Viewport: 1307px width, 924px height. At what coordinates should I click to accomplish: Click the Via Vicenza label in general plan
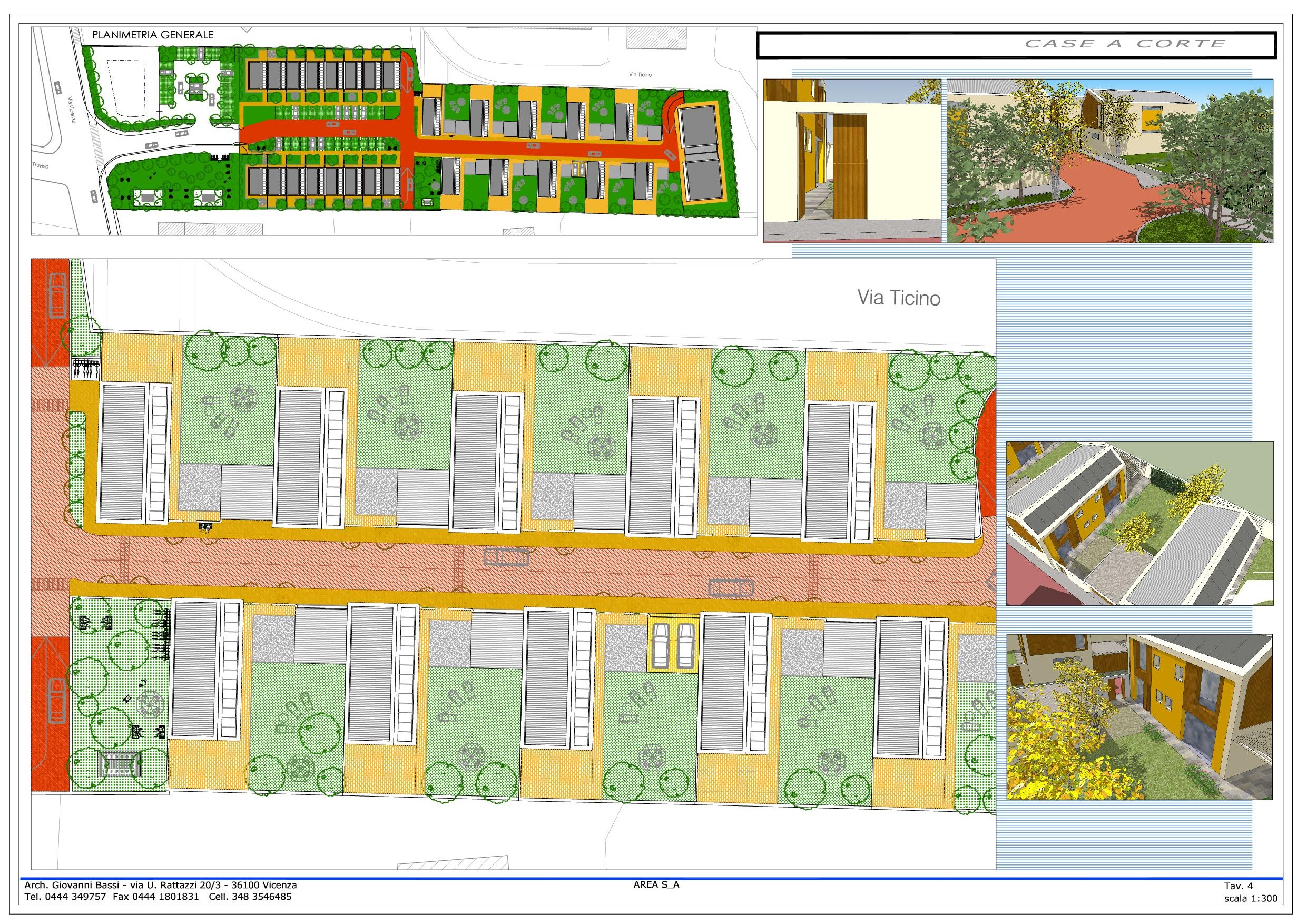point(72,109)
